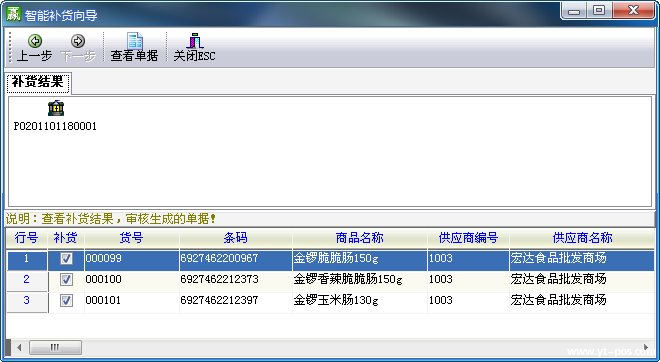Sort by 货号 column header

132,238
